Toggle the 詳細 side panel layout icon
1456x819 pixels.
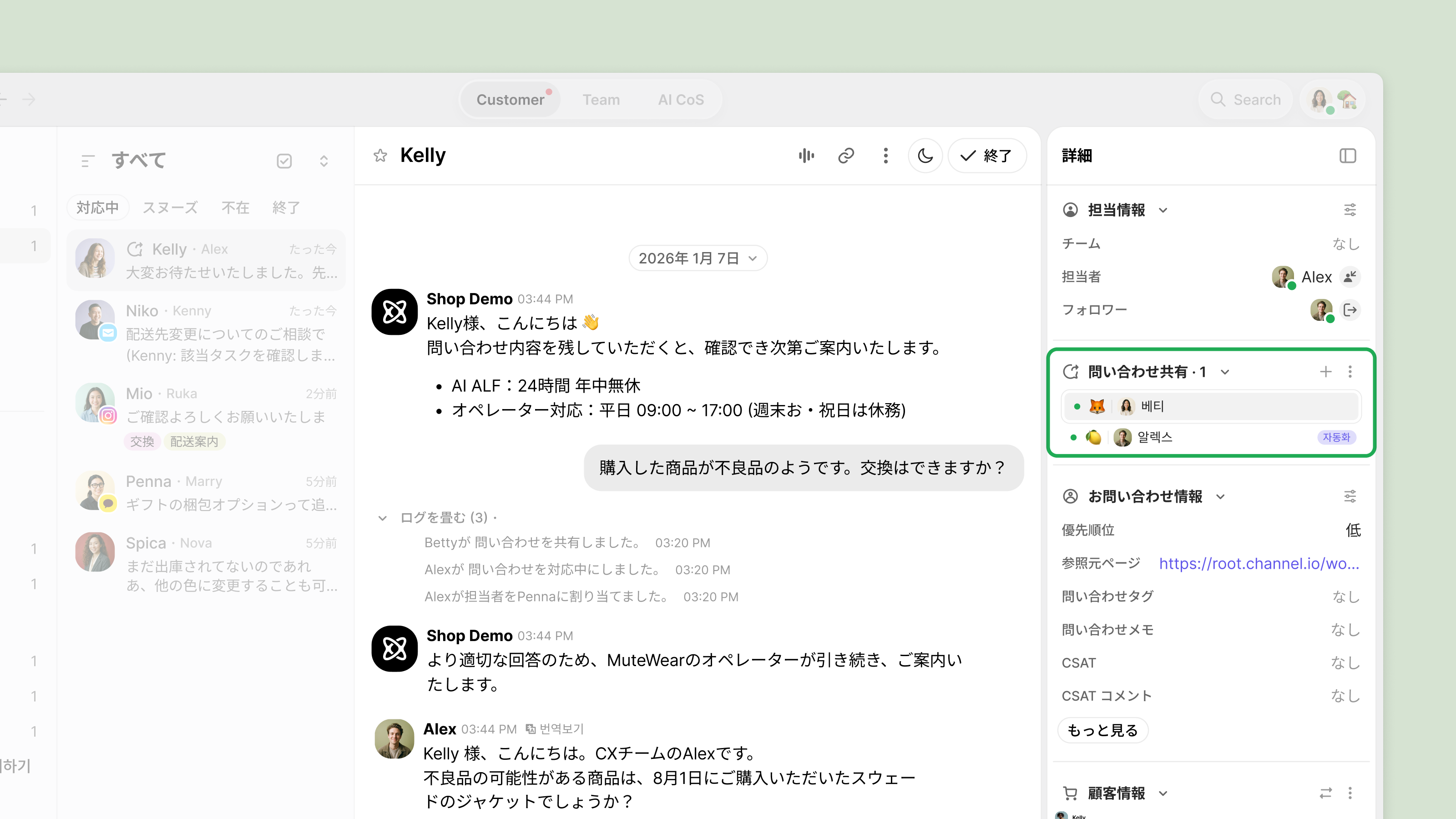pyautogui.click(x=1348, y=156)
